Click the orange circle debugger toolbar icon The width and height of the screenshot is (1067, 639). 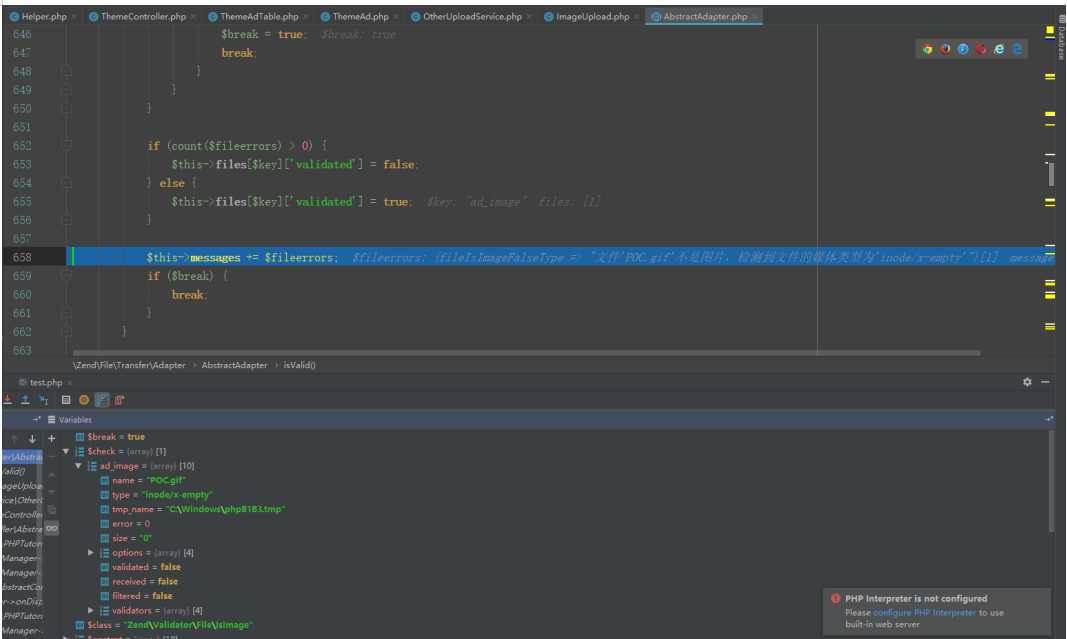click(84, 400)
